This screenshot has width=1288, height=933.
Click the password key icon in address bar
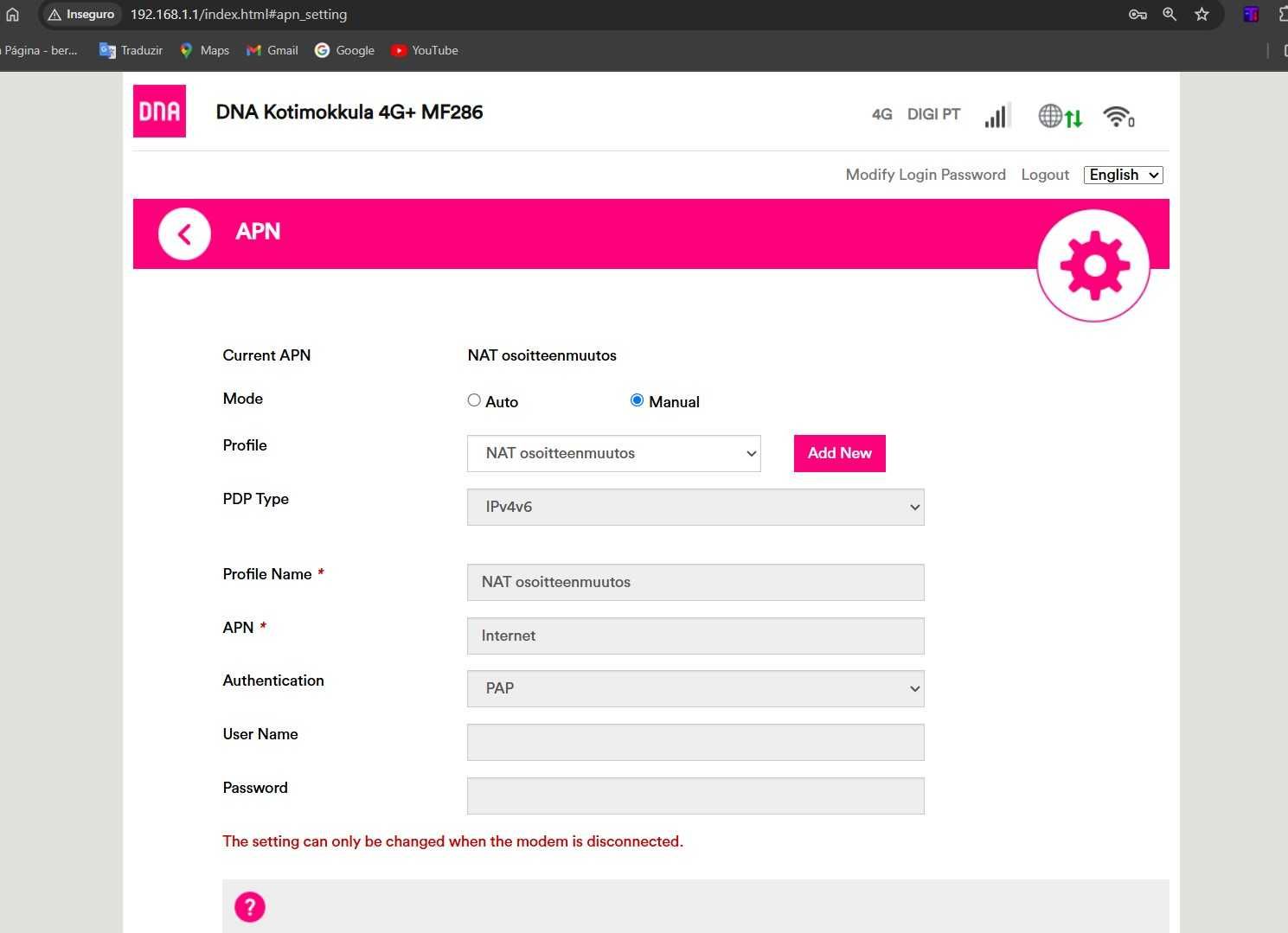[1137, 14]
